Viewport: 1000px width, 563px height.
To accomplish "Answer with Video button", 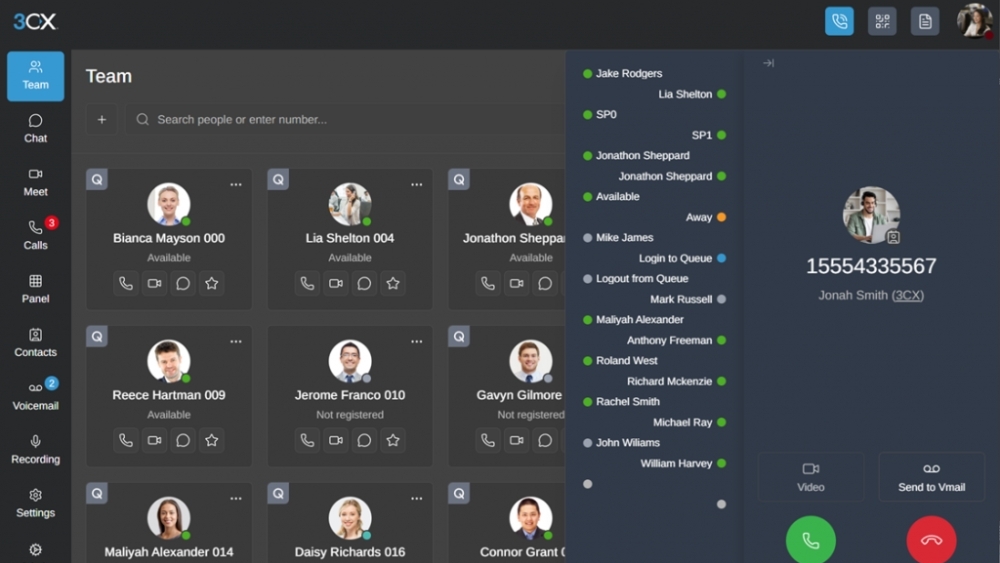I will [811, 477].
